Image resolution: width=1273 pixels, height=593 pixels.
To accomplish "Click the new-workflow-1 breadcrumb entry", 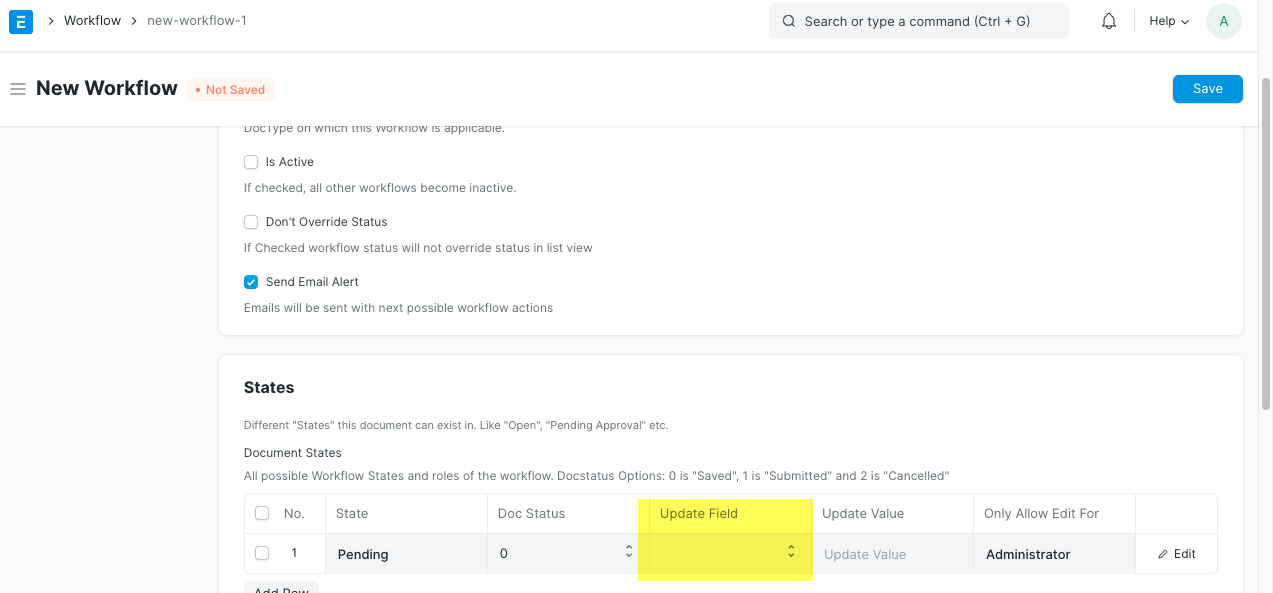I will tap(197, 20).
